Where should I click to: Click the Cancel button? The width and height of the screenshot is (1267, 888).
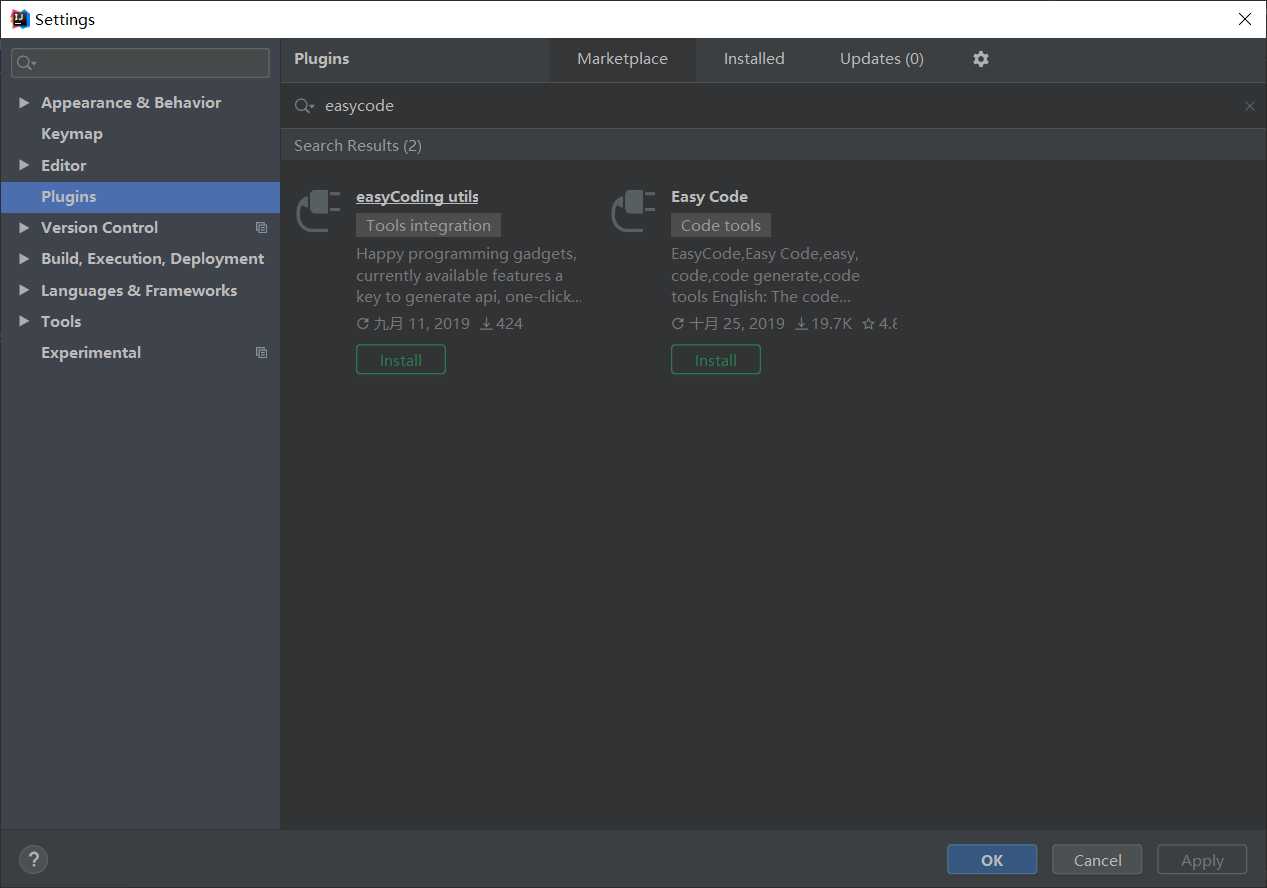click(x=1097, y=860)
